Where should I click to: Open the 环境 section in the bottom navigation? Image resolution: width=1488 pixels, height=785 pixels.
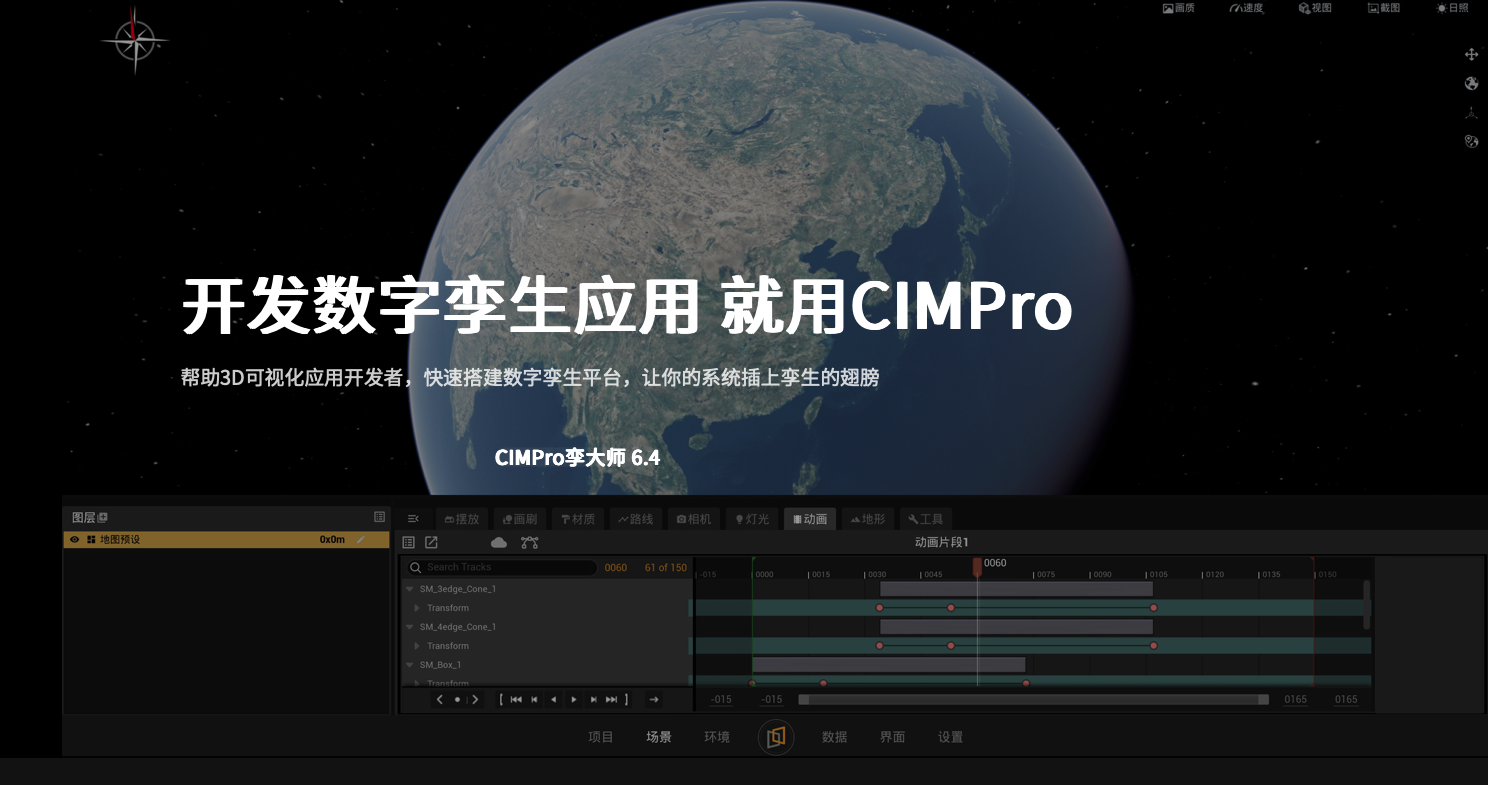click(x=717, y=737)
